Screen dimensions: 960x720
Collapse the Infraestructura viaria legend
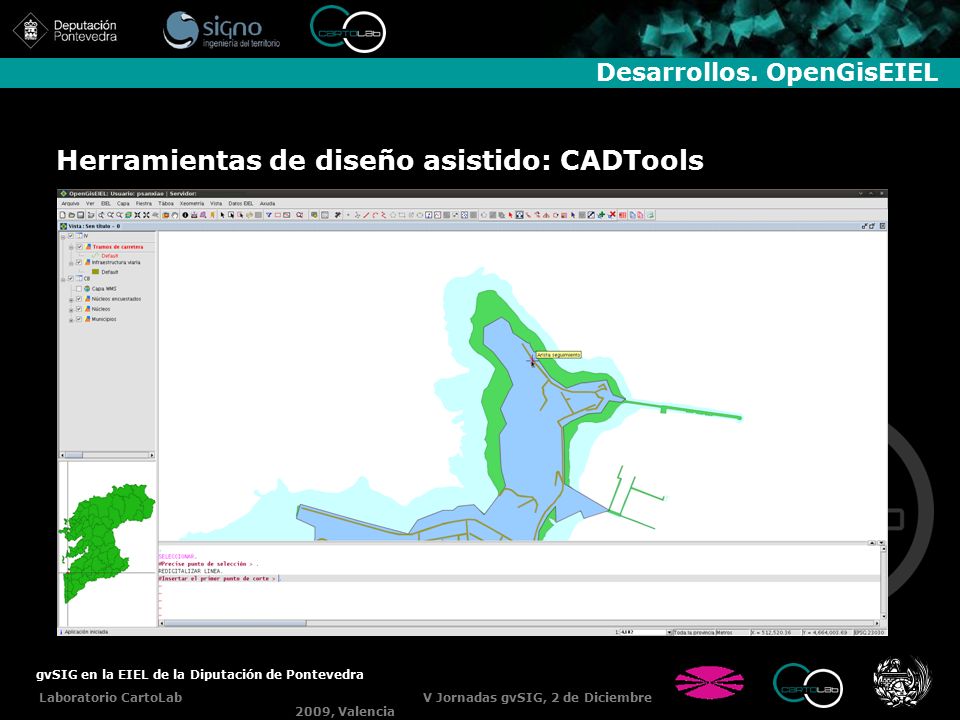71,263
